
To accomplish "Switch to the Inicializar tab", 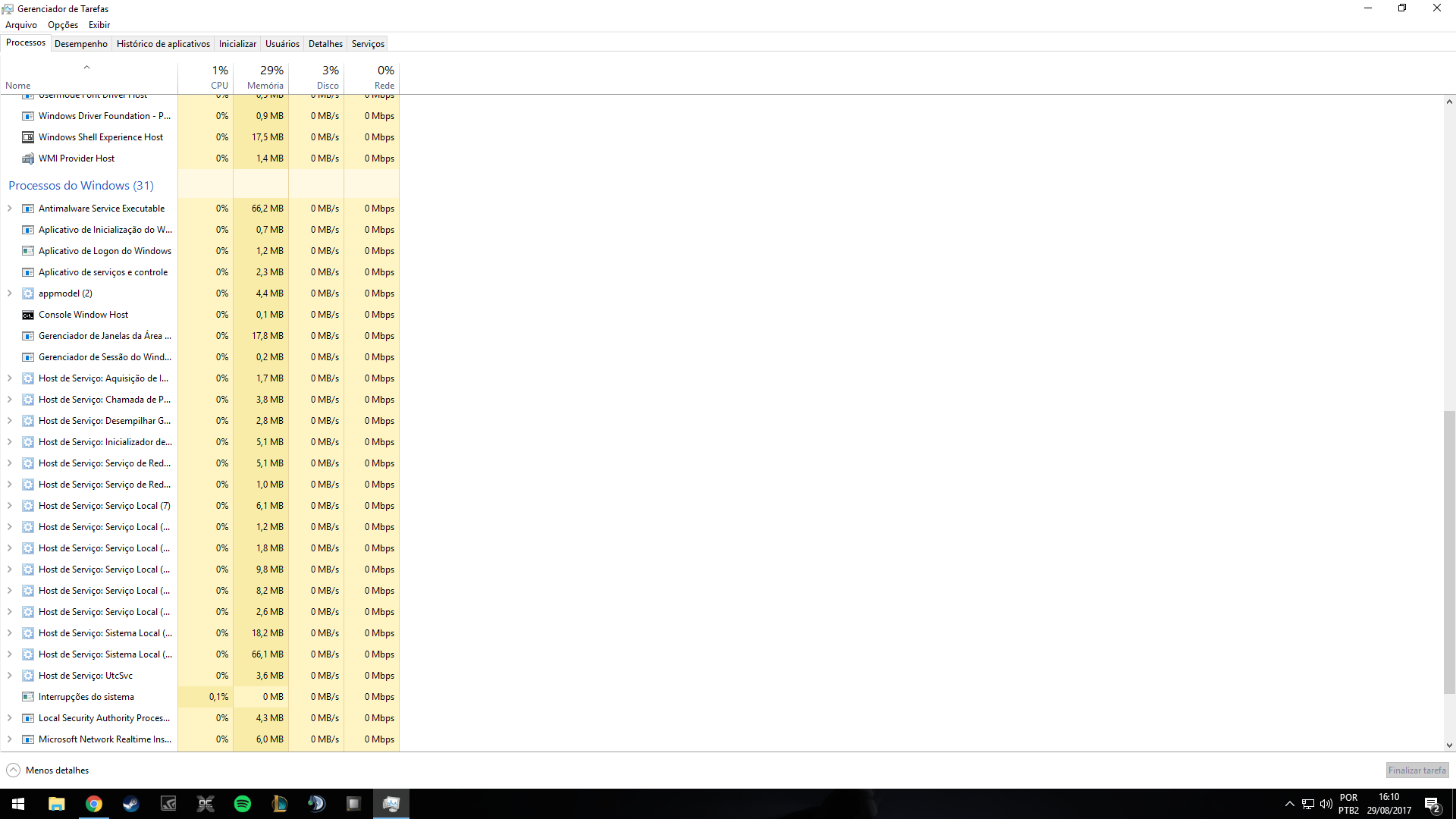I will [x=237, y=44].
